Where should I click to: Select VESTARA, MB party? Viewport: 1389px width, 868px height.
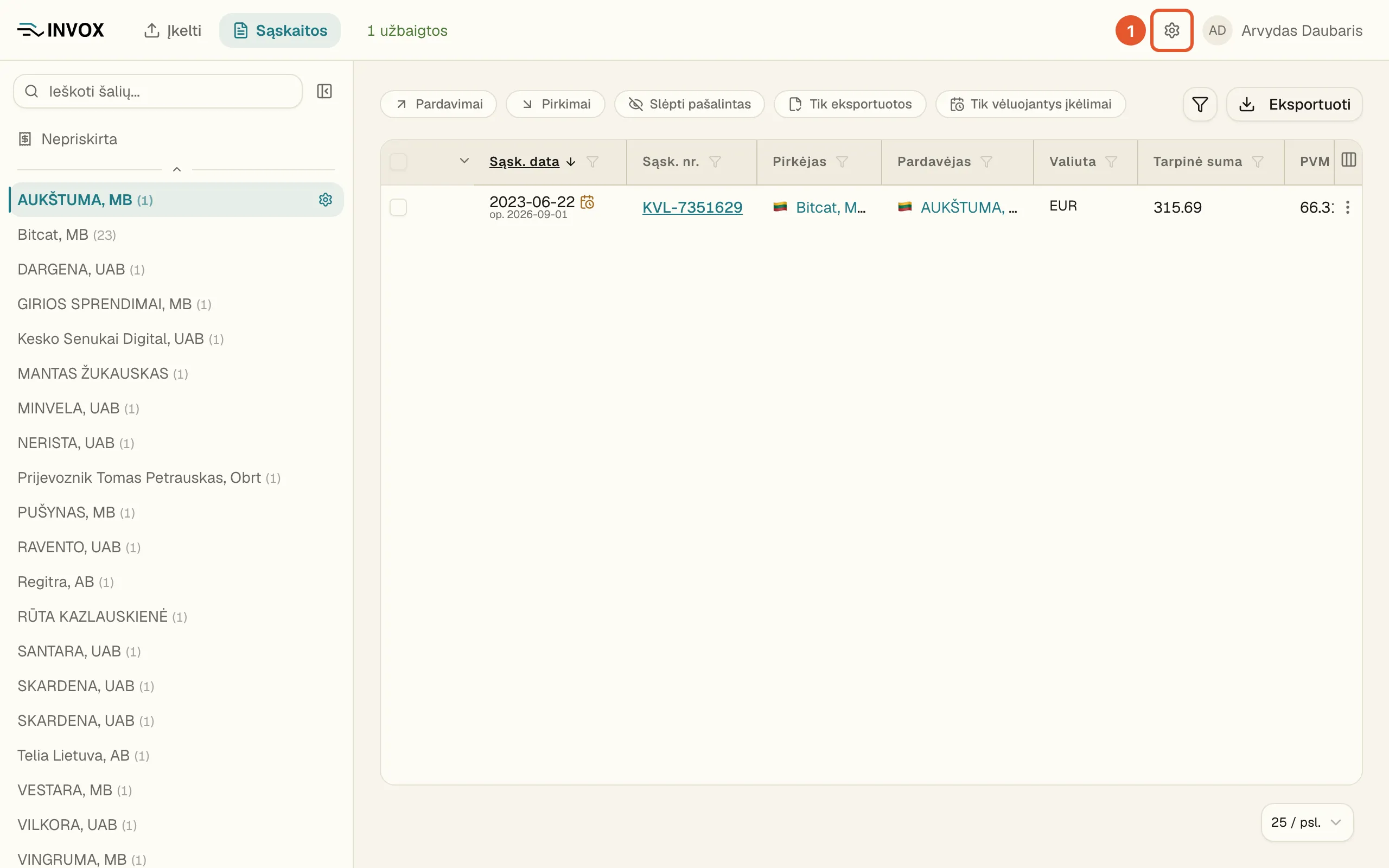176,790
